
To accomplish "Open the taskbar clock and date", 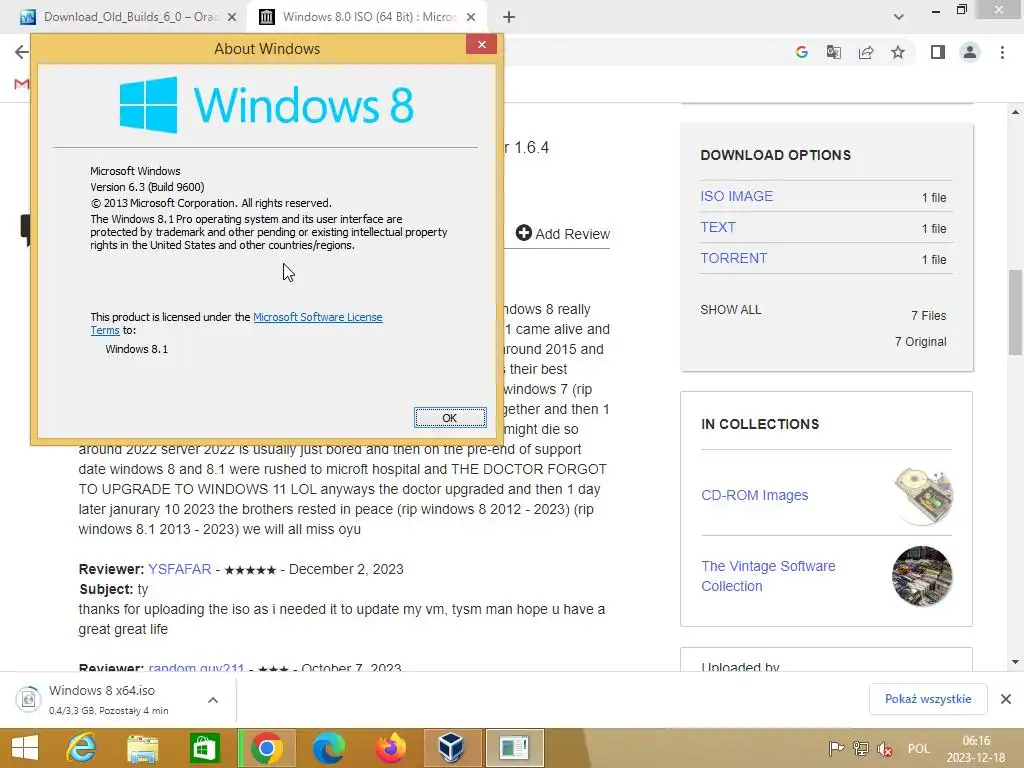I will tap(976, 749).
